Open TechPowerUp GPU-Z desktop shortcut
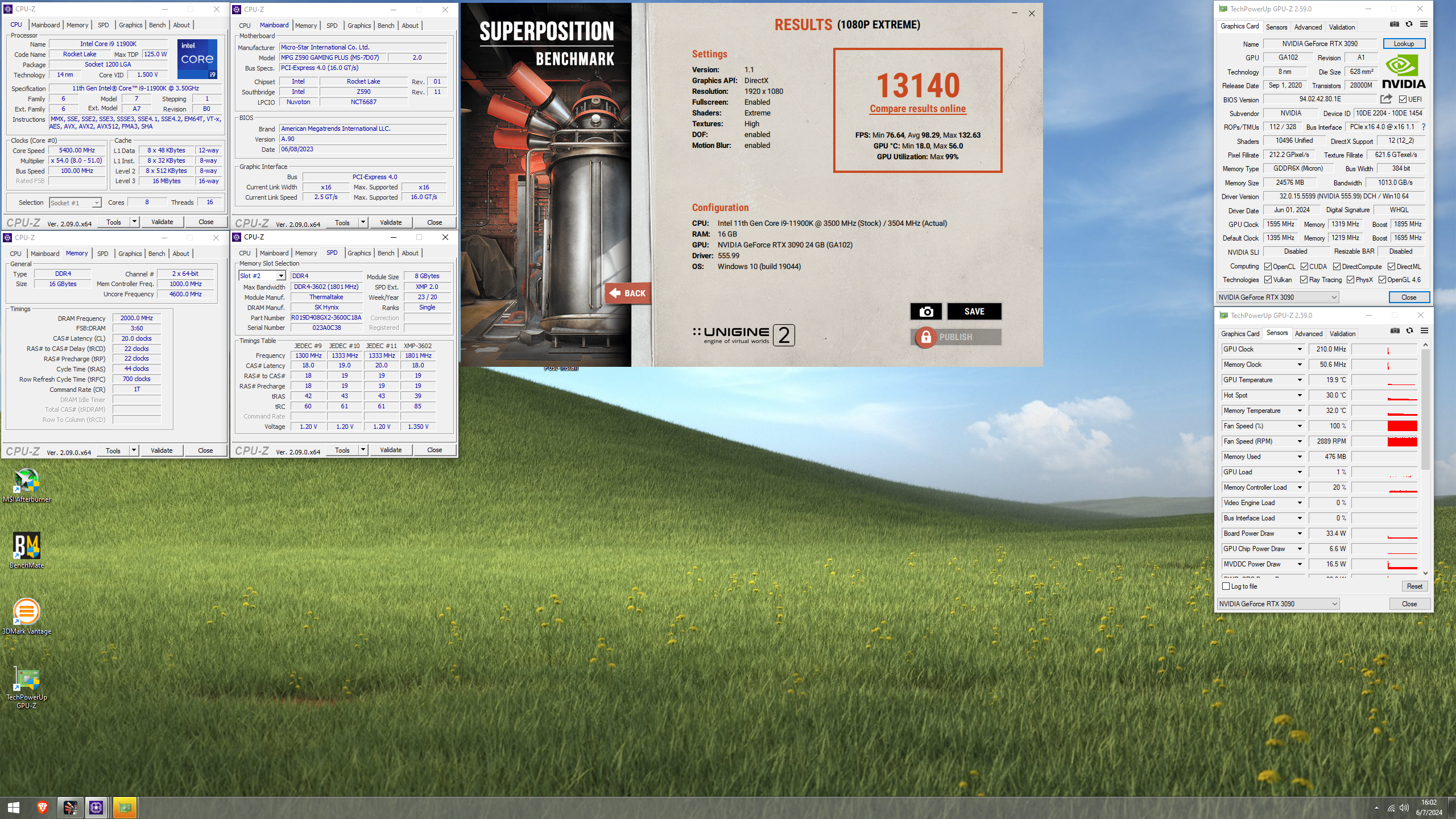Viewport: 1456px width, 819px height. point(27,686)
